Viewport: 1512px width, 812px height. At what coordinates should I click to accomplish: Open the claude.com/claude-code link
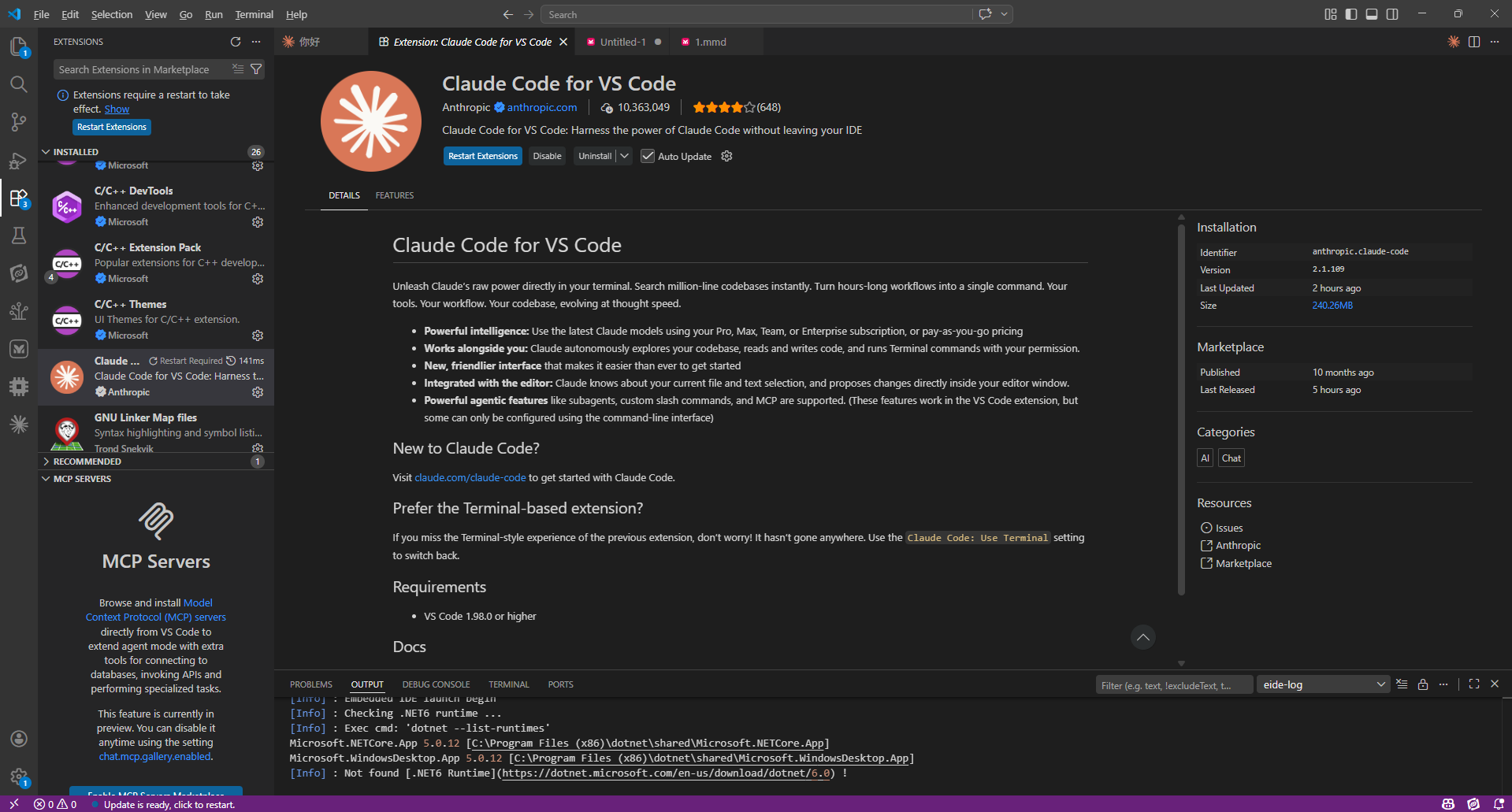[x=470, y=477]
